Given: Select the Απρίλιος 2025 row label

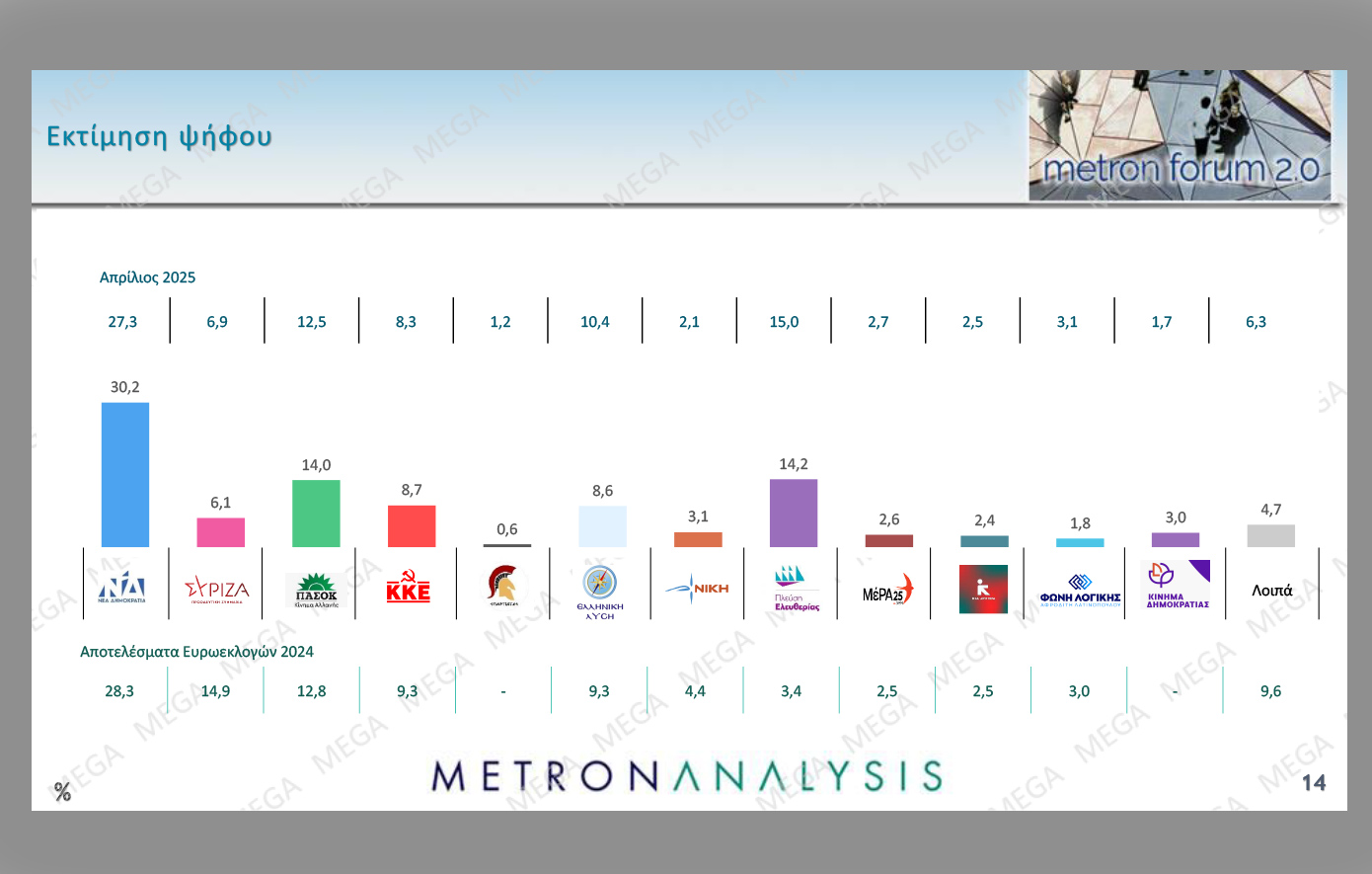Looking at the screenshot, I should (x=147, y=278).
